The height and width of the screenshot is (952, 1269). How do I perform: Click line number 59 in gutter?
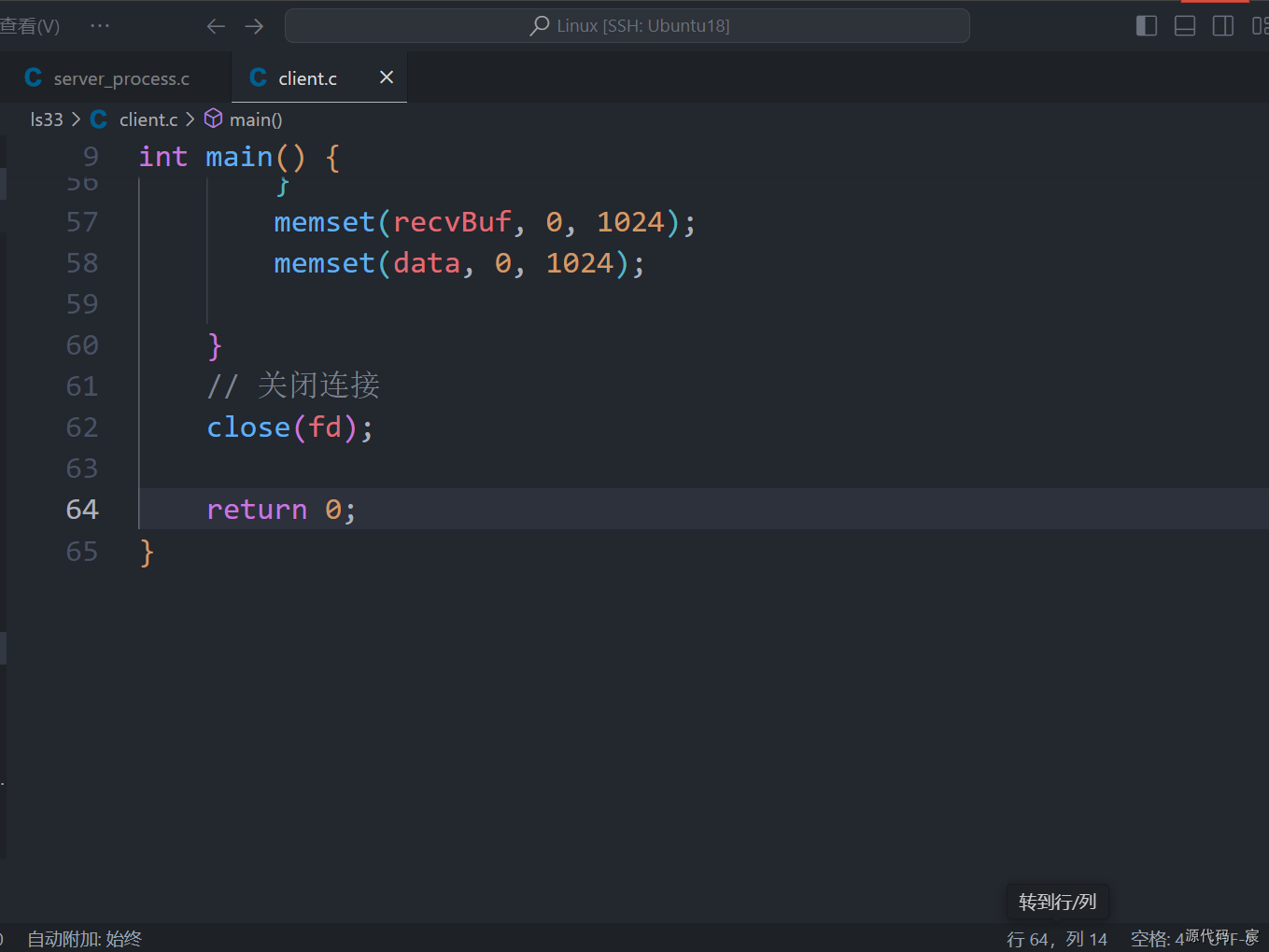[x=82, y=304]
